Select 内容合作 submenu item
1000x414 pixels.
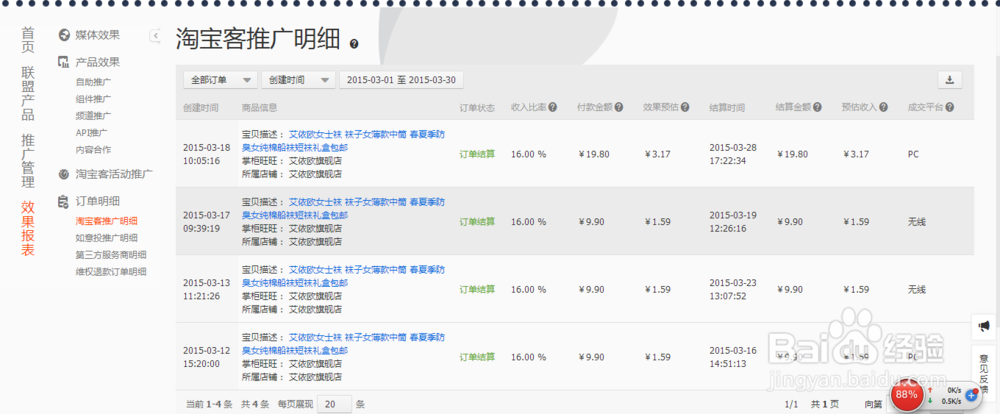pyautogui.click(x=93, y=149)
